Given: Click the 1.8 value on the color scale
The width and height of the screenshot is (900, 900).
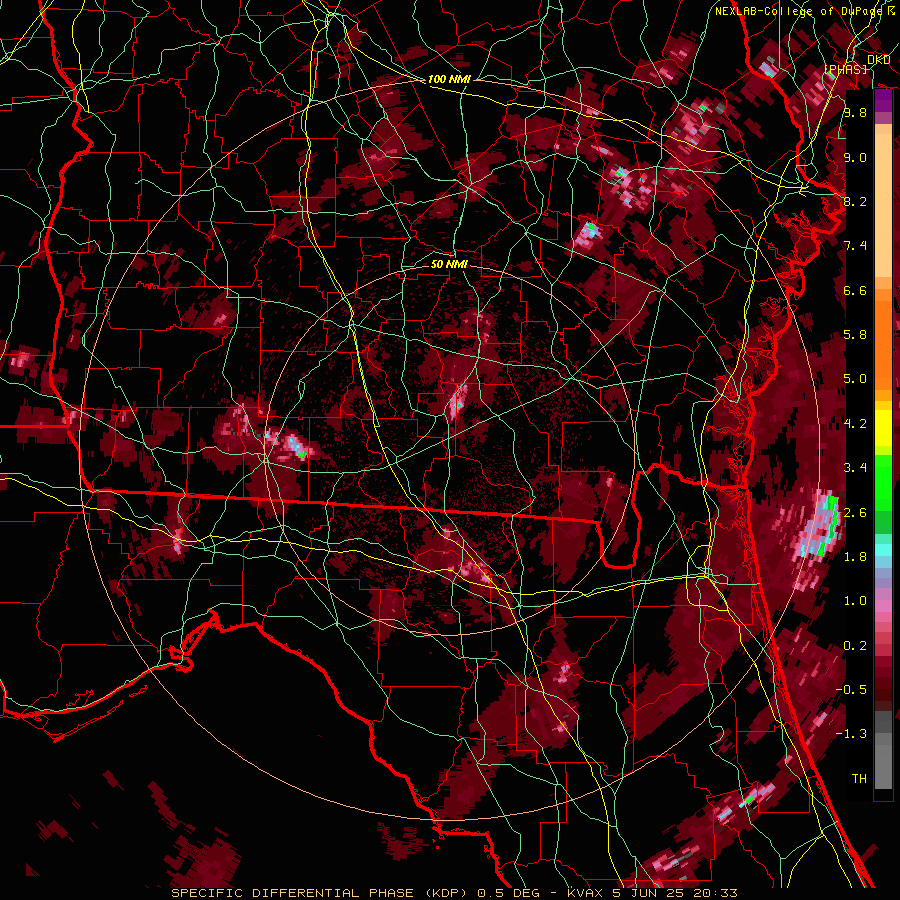Looking at the screenshot, I should point(855,557).
